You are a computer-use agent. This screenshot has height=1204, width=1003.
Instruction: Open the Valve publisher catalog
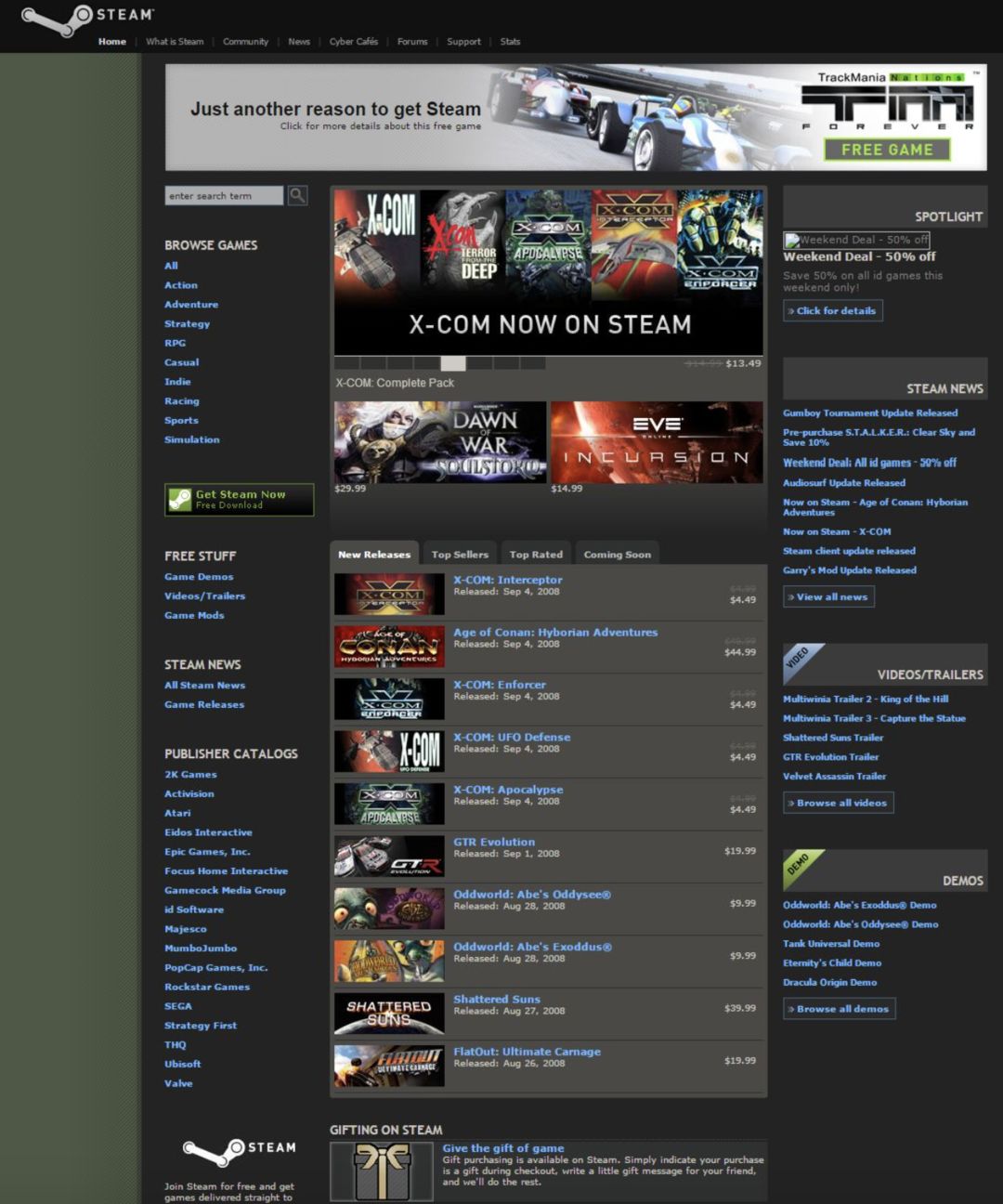point(178,1083)
